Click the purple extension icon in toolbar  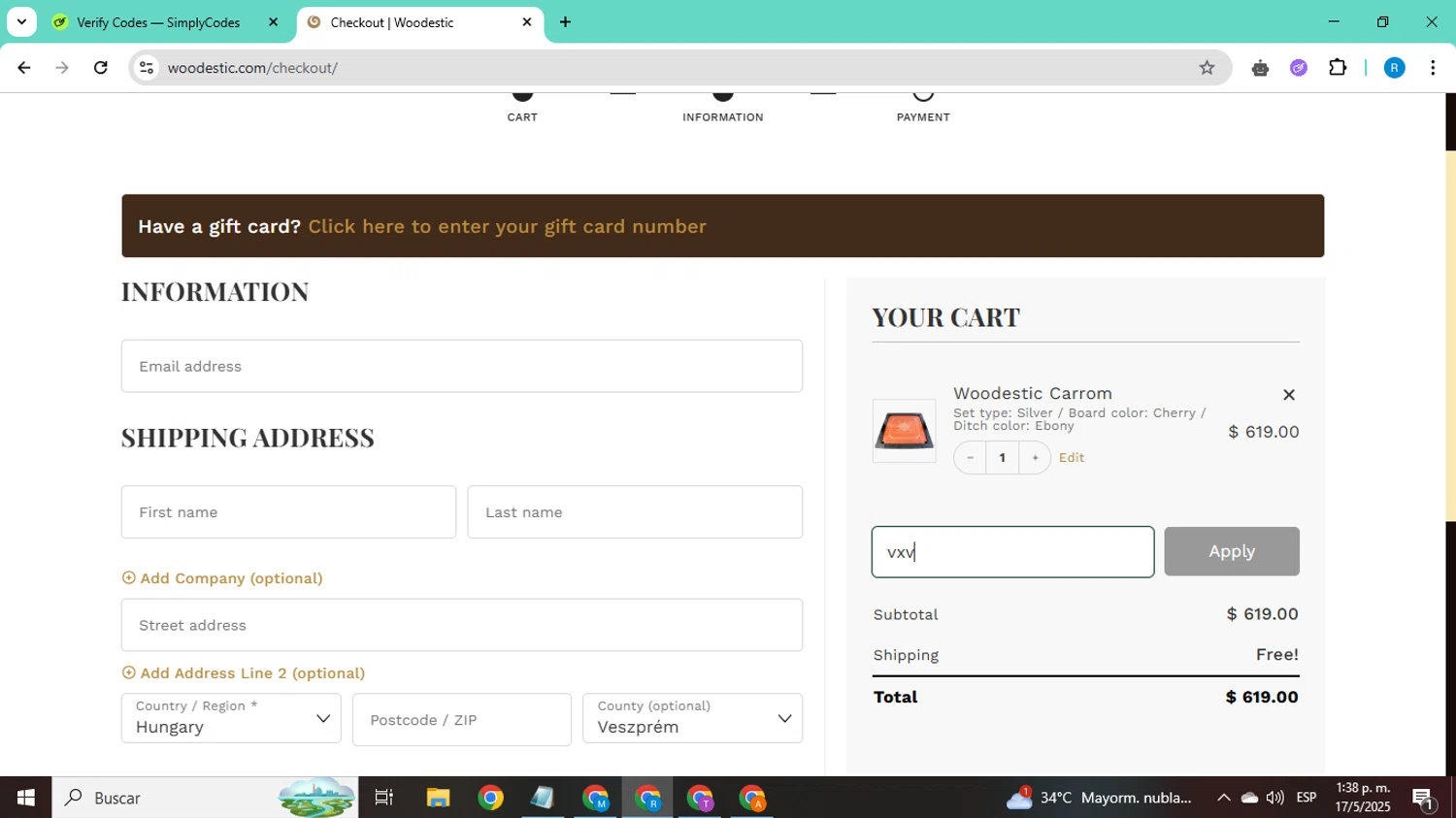click(1299, 68)
